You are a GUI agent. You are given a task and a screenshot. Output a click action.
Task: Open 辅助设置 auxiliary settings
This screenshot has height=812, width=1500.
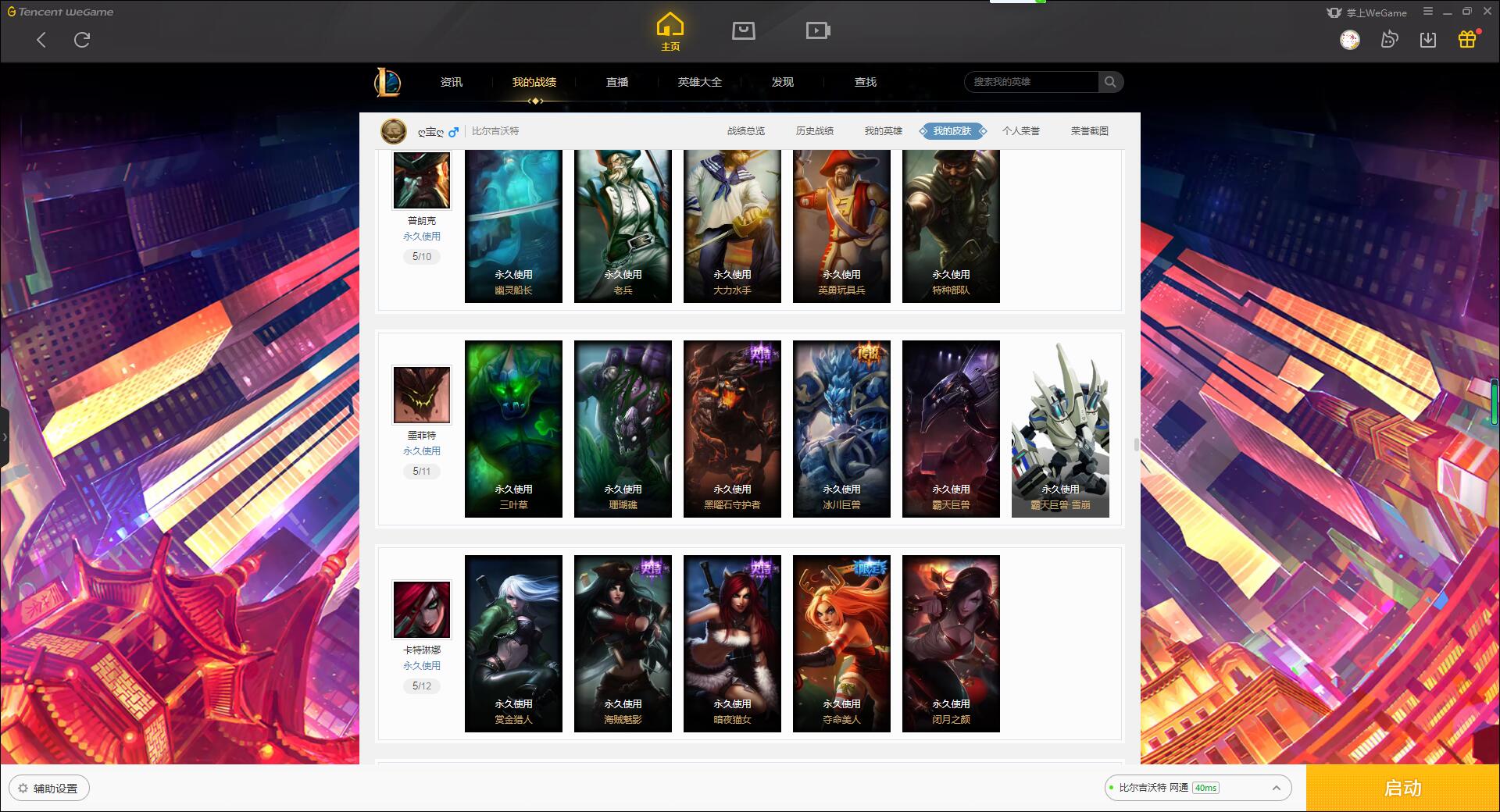(49, 789)
